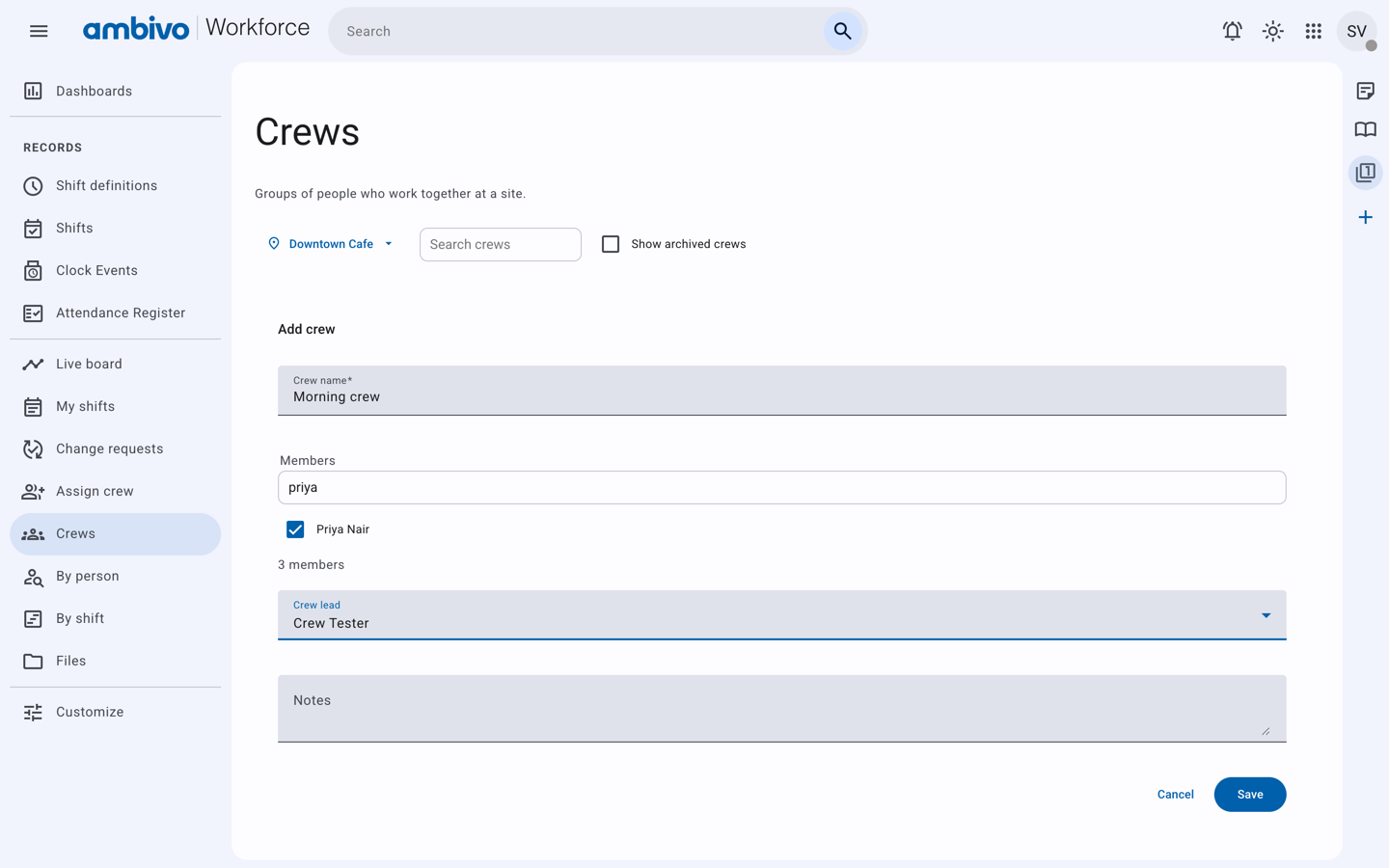Click the Cancel button
The height and width of the screenshot is (868, 1389).
tap(1175, 795)
